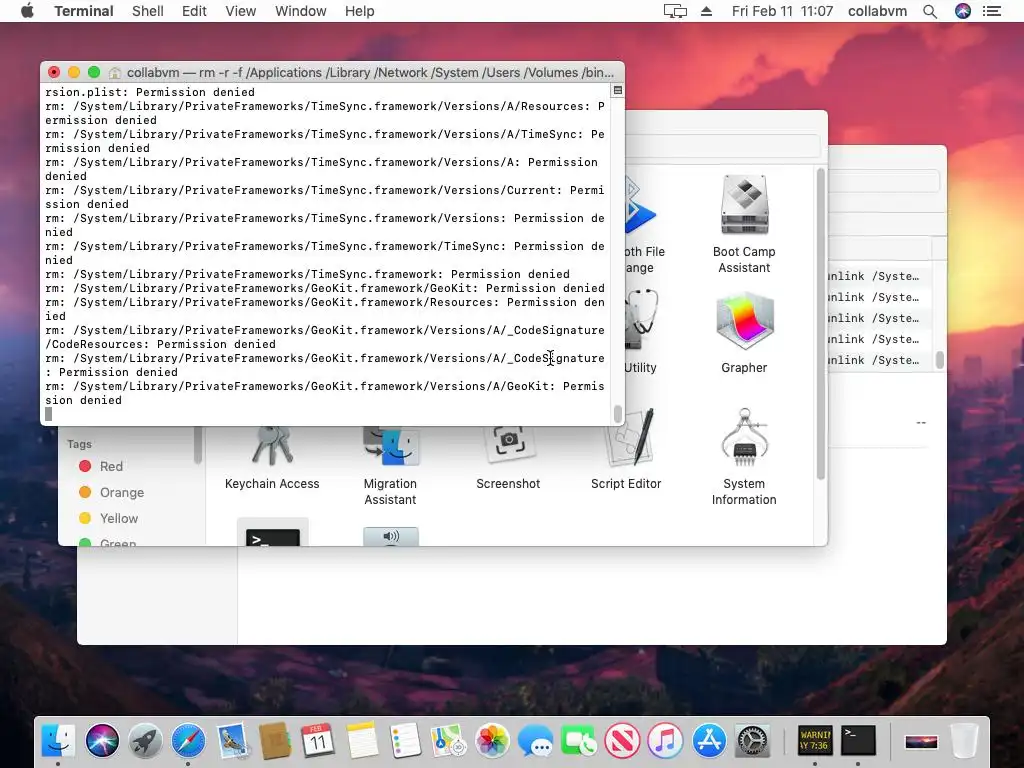Open App Store from the Dock
Viewport: 1024px width, 768px height.
click(709, 741)
